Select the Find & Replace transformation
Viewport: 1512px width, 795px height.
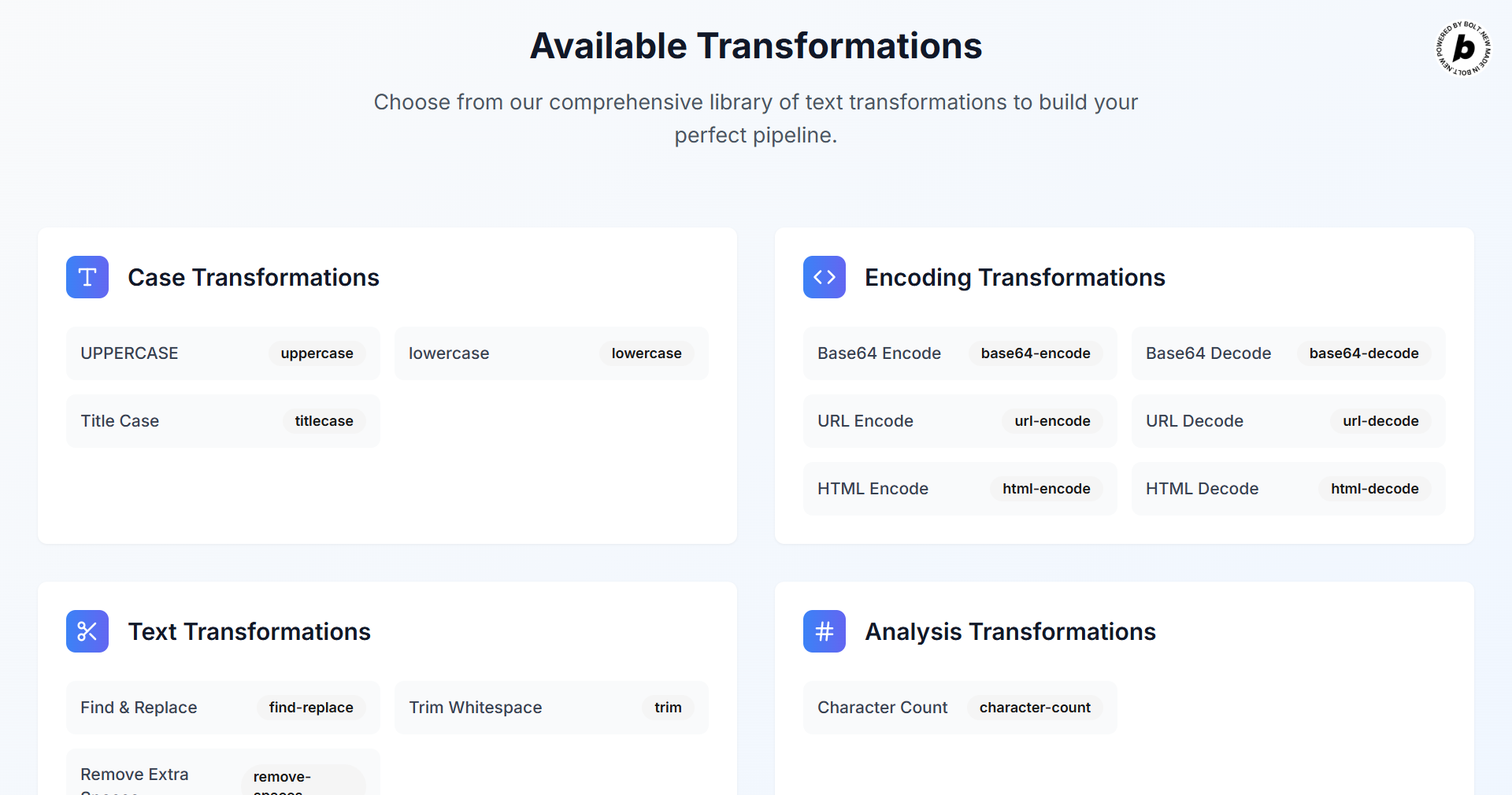[222, 707]
